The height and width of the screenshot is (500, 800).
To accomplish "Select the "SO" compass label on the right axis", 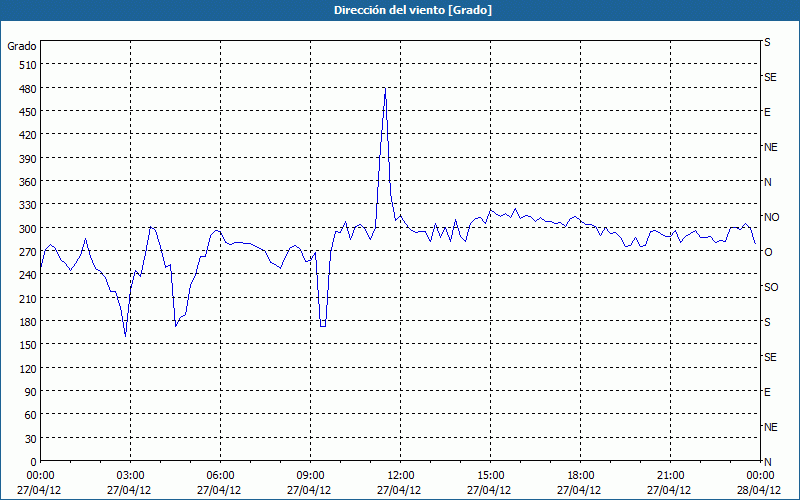I will pos(771,287).
